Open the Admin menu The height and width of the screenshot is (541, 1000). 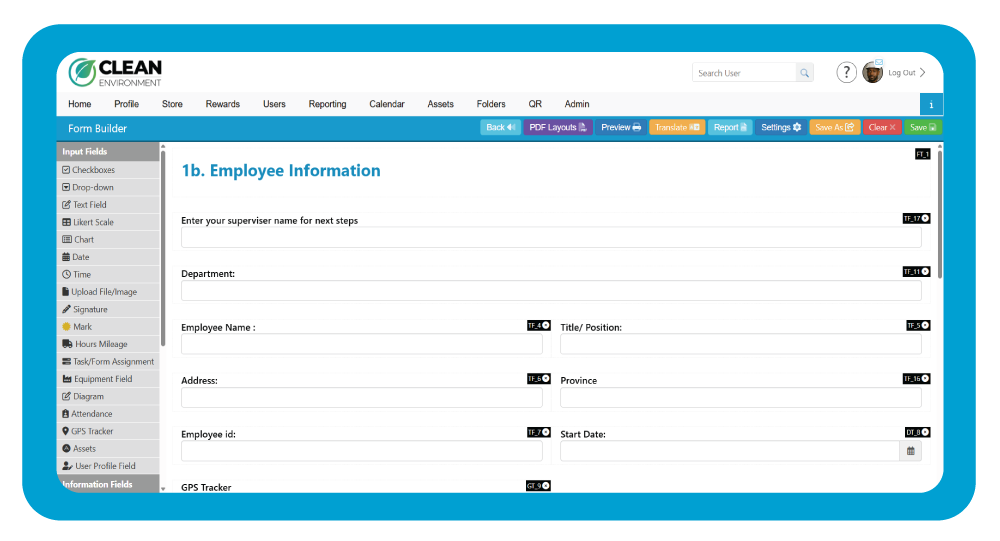point(577,104)
